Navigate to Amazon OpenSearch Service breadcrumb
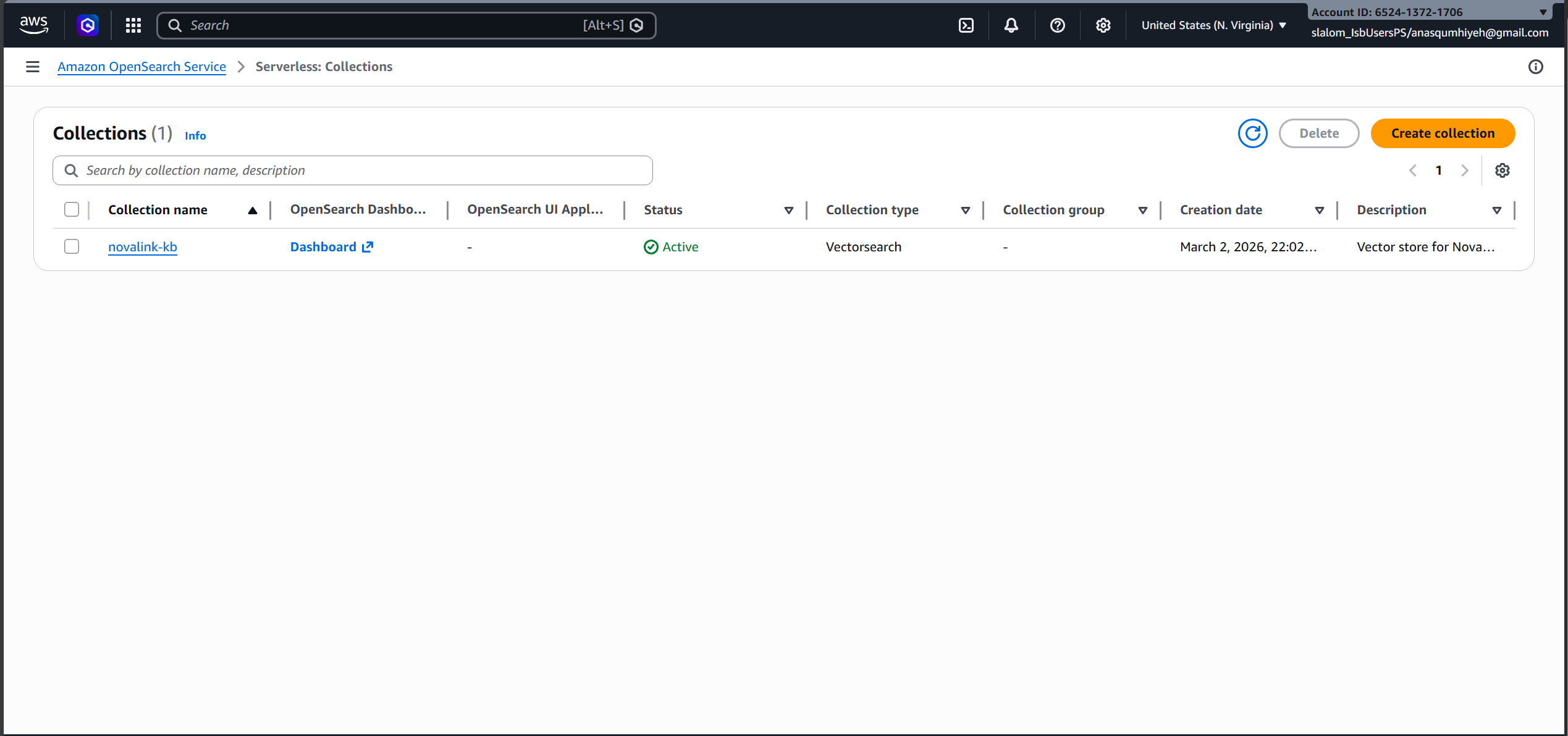The image size is (1568, 736). coord(141,67)
